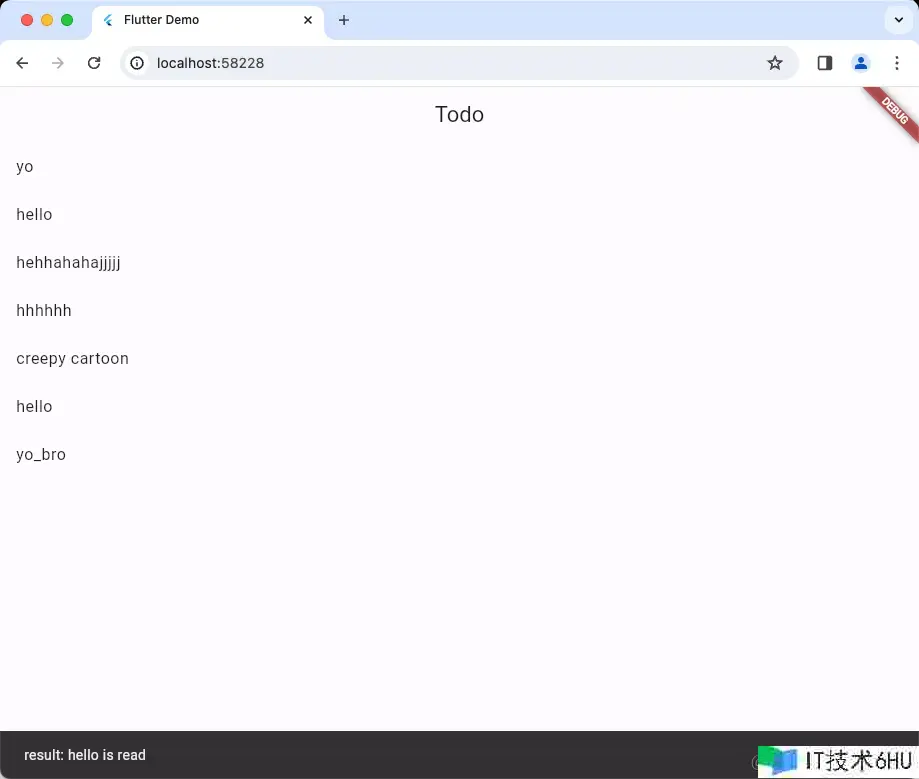Select the 'yo' todo item
Screen dimensions: 919x779
coord(459,166)
